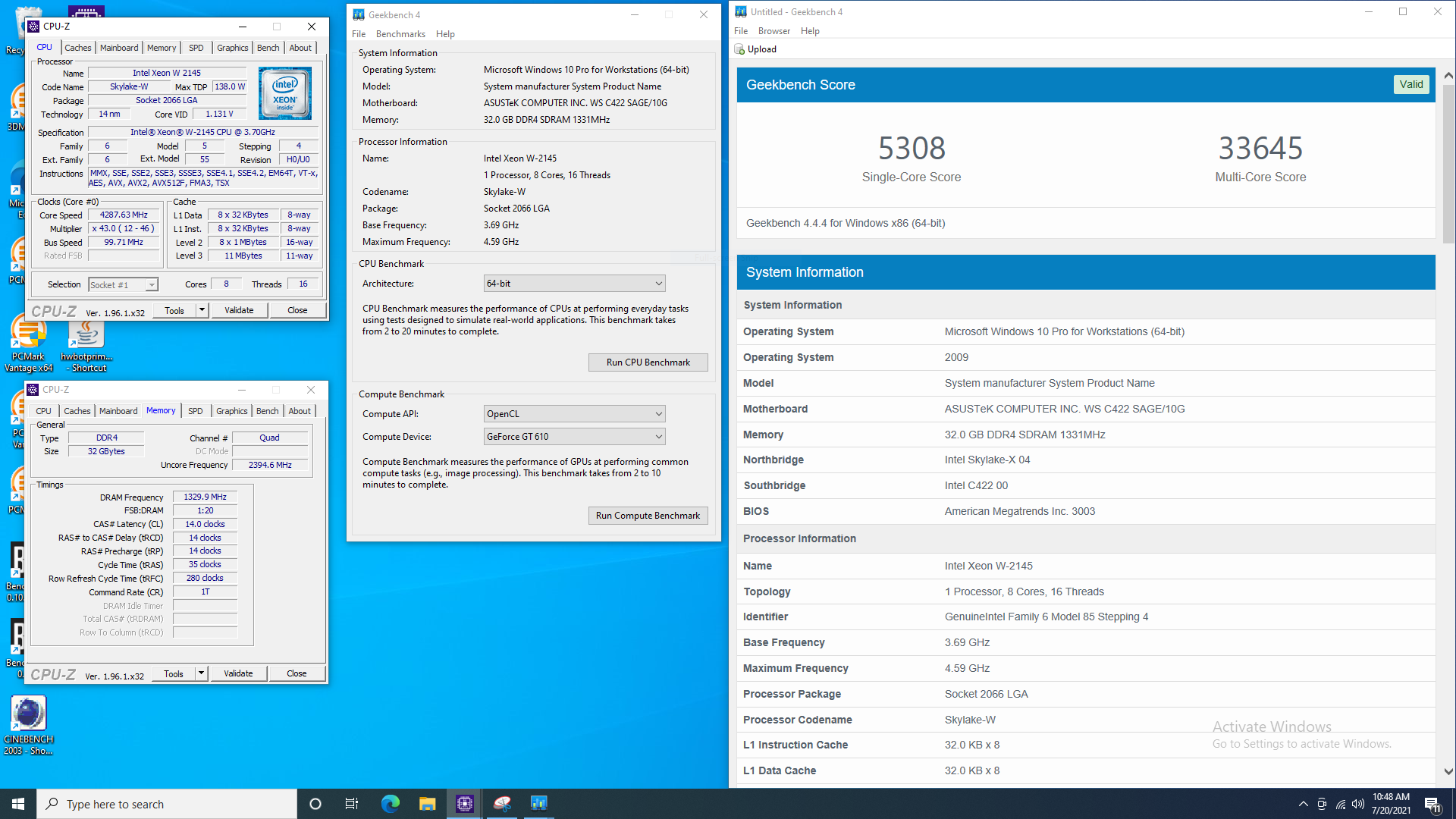Open File Explorer from the taskbar

[428, 804]
